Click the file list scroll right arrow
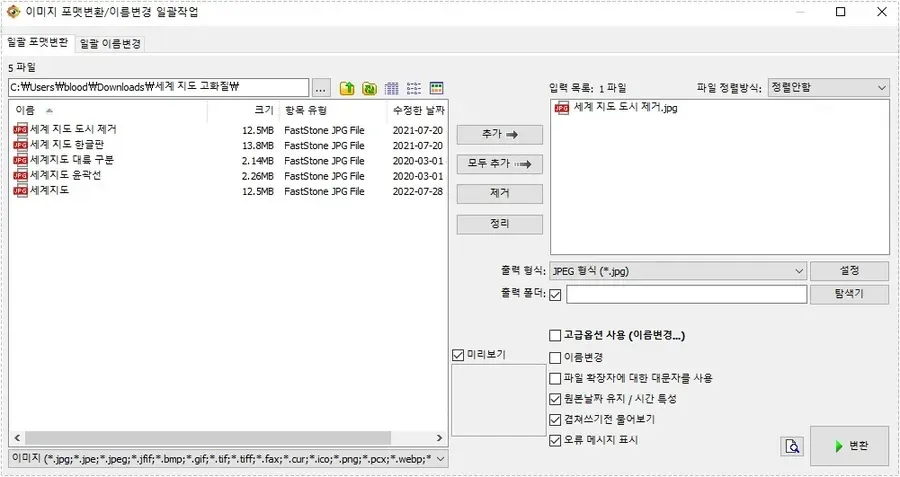This screenshot has width=900, height=477. 439,438
